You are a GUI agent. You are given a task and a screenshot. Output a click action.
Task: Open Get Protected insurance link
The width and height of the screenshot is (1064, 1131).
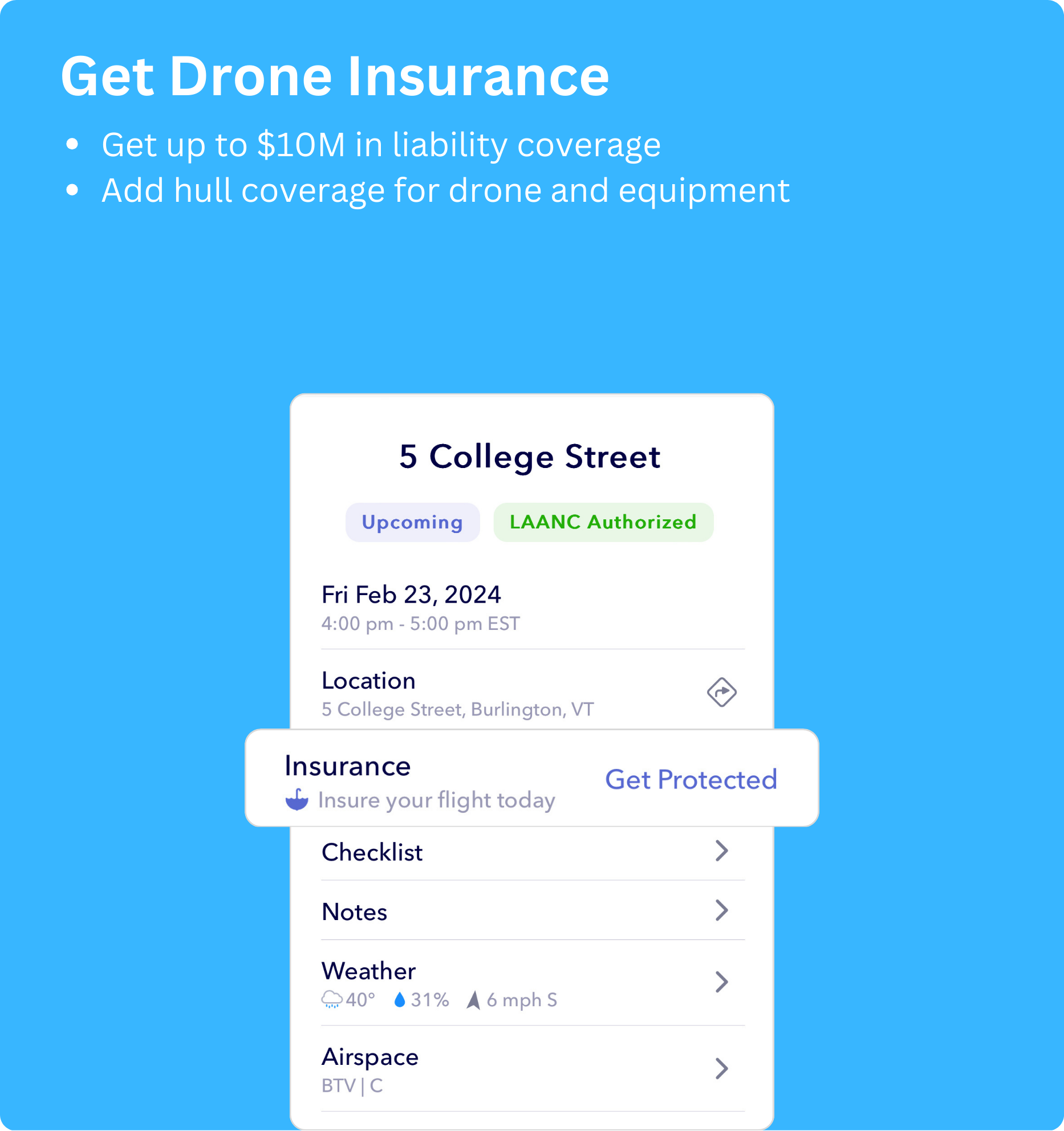pos(691,779)
